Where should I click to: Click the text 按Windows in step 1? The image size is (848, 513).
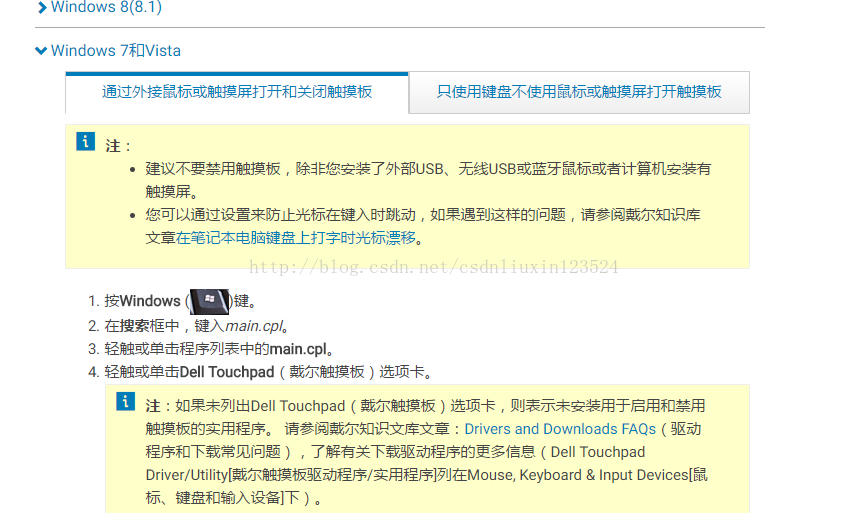[143, 301]
